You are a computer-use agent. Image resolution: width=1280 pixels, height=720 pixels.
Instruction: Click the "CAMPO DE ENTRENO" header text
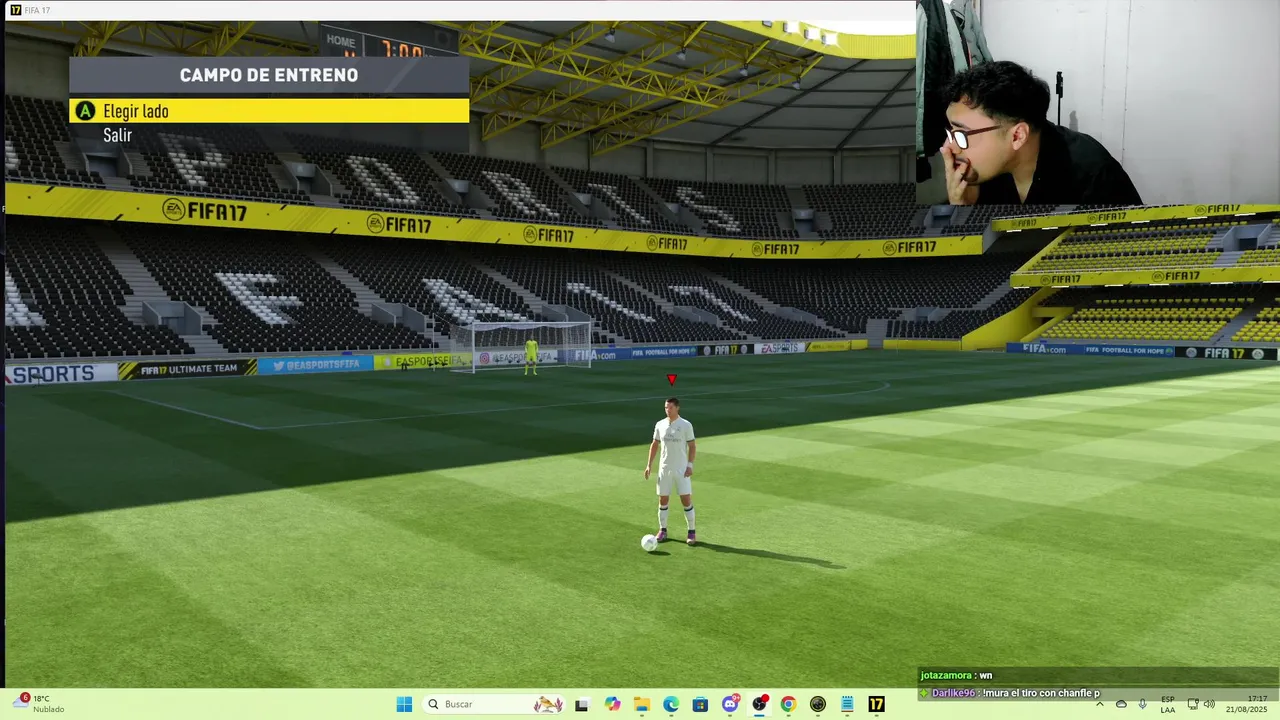[269, 75]
